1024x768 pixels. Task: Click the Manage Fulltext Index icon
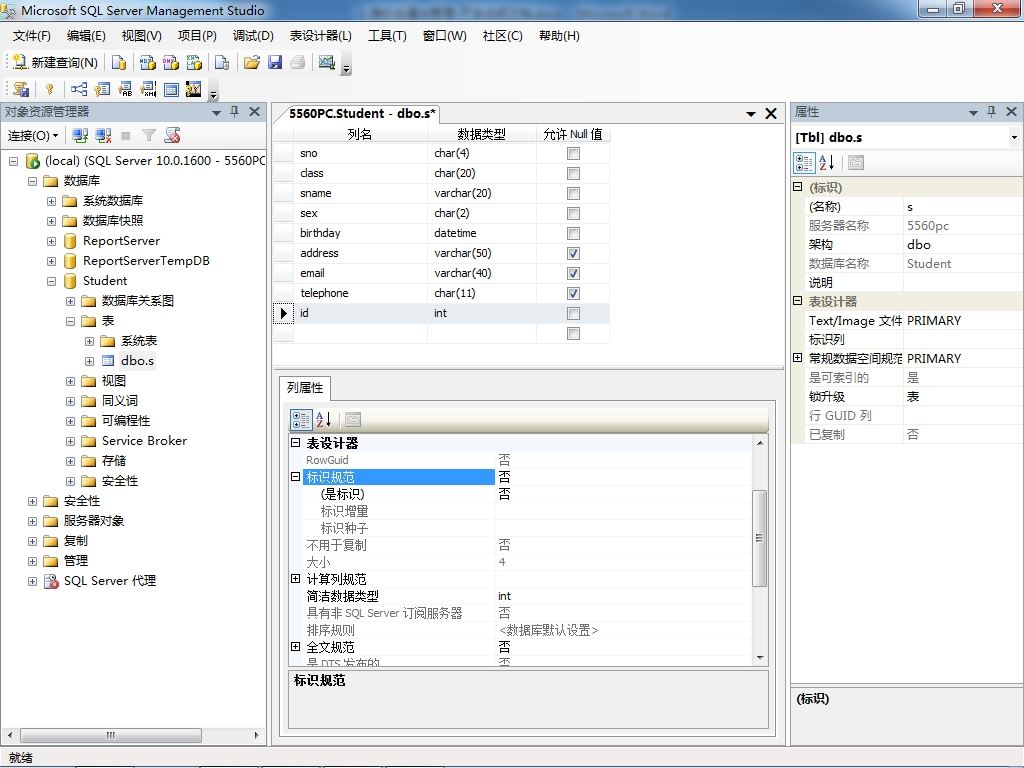tap(125, 89)
